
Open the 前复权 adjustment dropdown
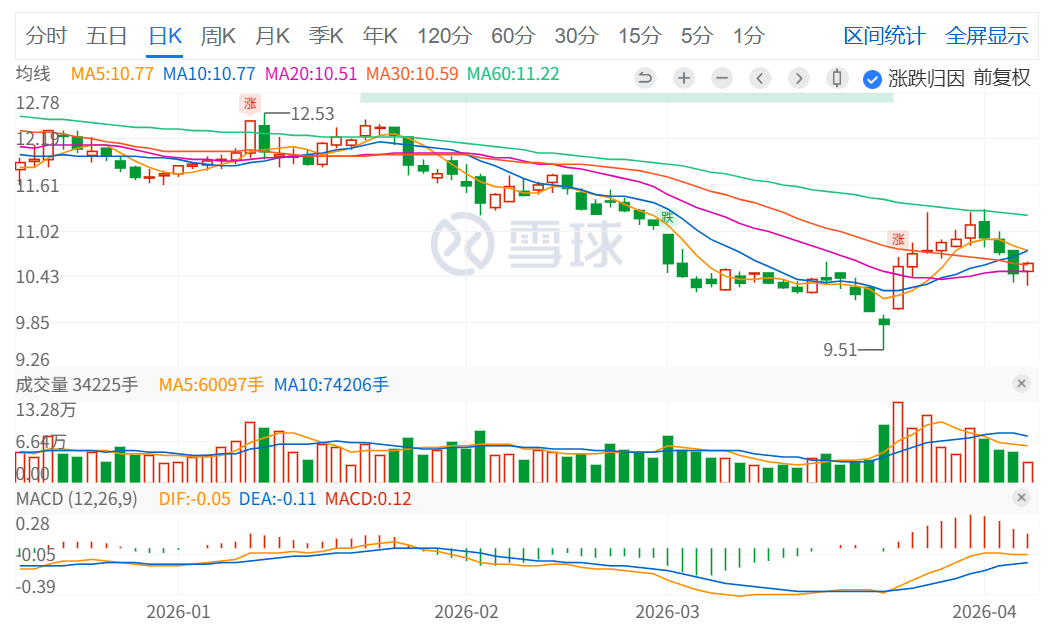click(1001, 78)
